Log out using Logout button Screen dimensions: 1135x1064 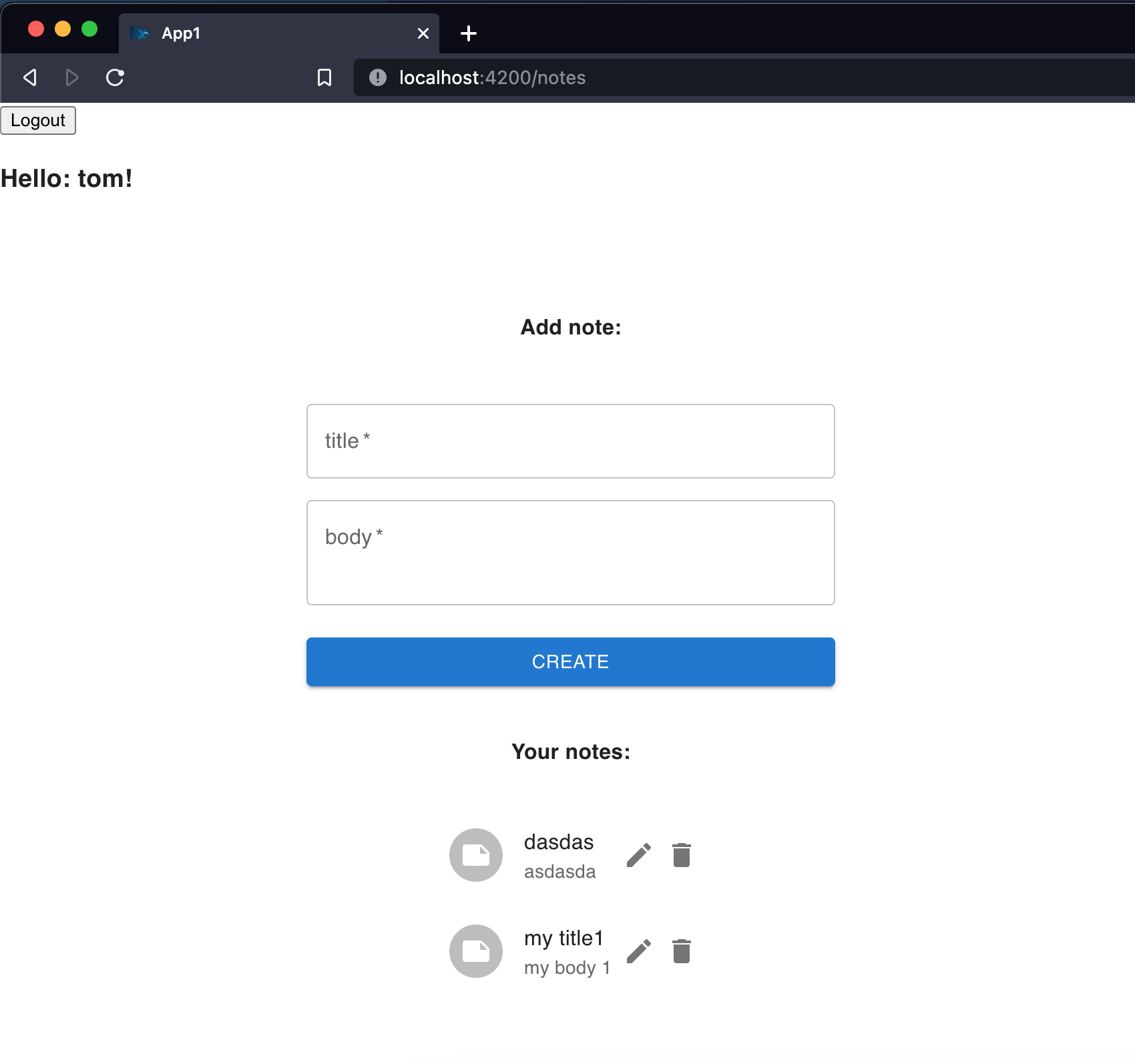point(38,120)
